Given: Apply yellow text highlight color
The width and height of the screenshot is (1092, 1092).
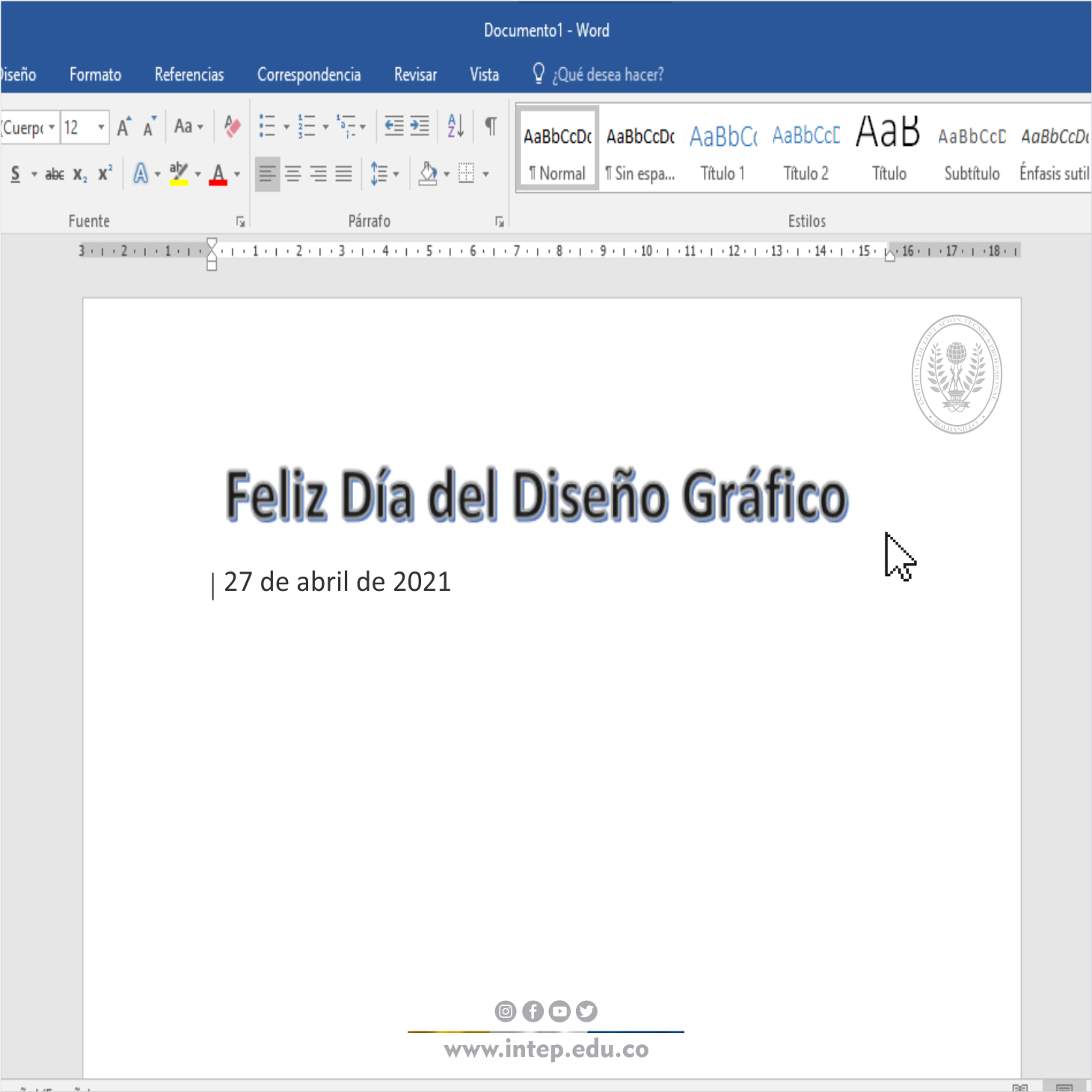Looking at the screenshot, I should pos(179,174).
